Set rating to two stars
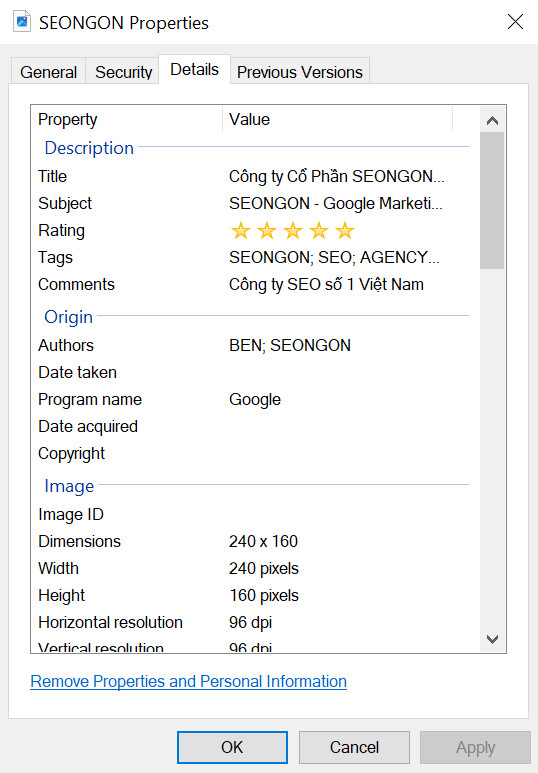538x773 pixels. 267,230
